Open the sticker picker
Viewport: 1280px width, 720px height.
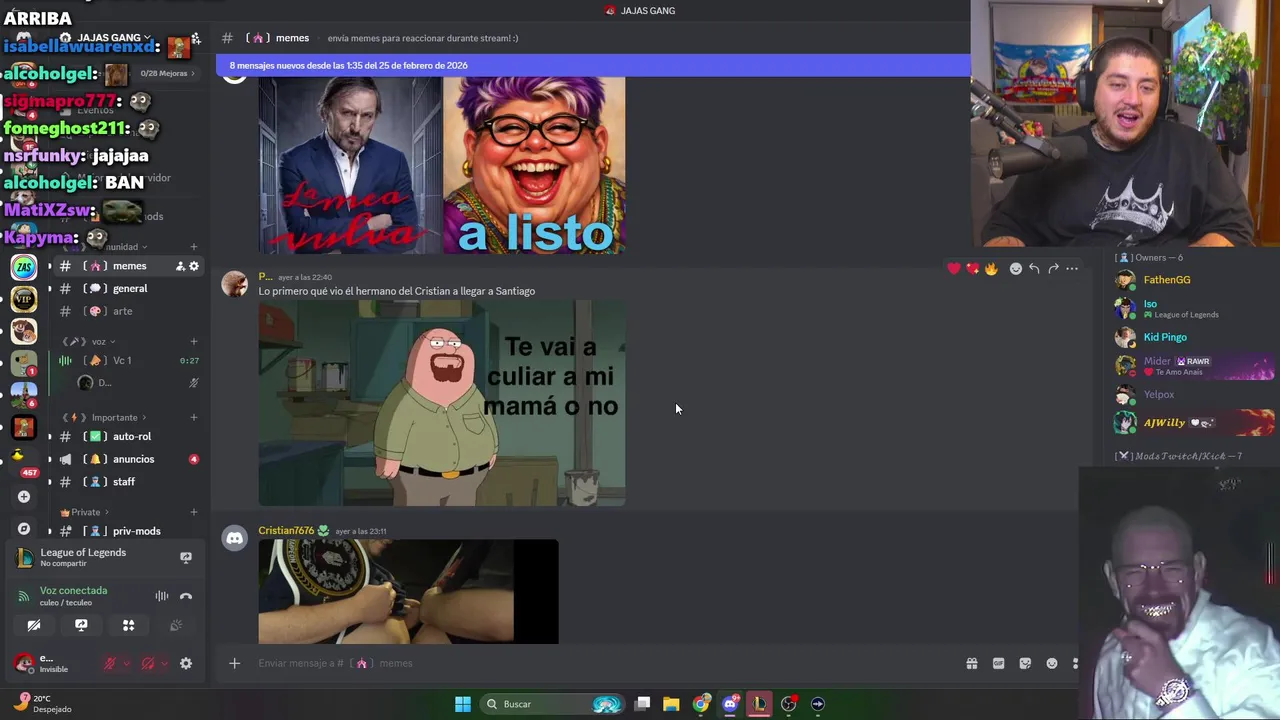(x=1025, y=663)
